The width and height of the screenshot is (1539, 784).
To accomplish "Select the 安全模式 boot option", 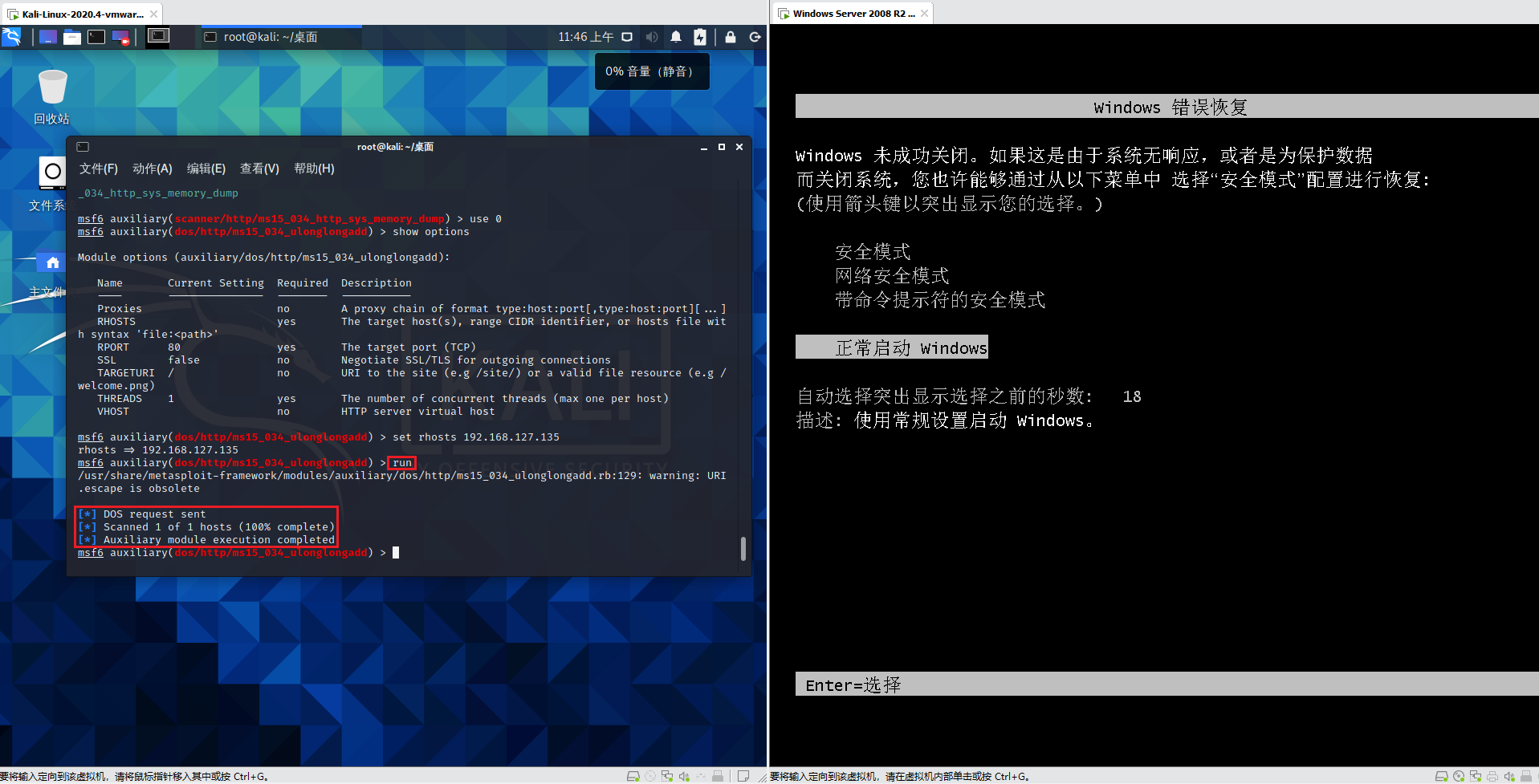I will [x=872, y=251].
